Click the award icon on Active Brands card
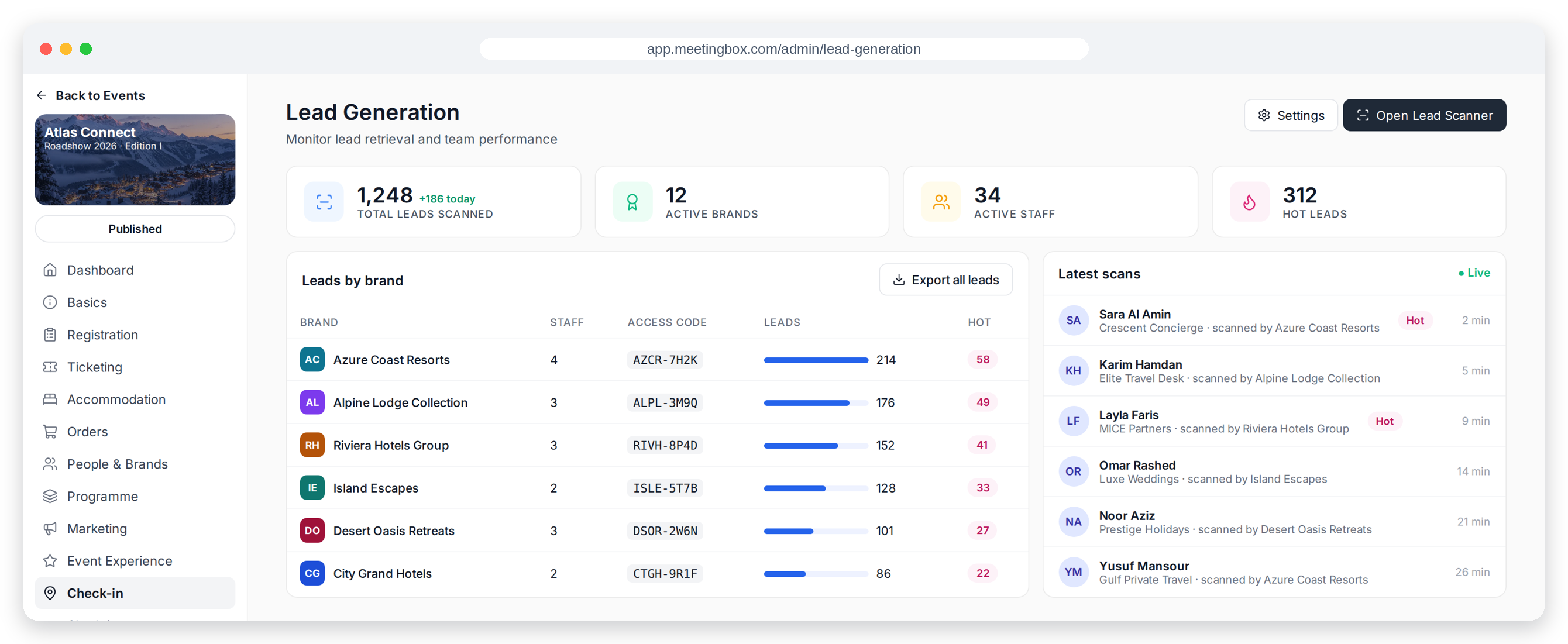Viewport: 1568px width, 644px height. (632, 201)
